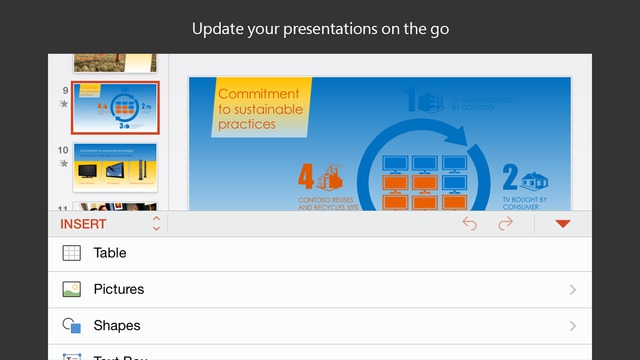Select 'CONTOSO REUSES AND RECYCLES' text
Screen dimensions: 640x360
pos(328,204)
